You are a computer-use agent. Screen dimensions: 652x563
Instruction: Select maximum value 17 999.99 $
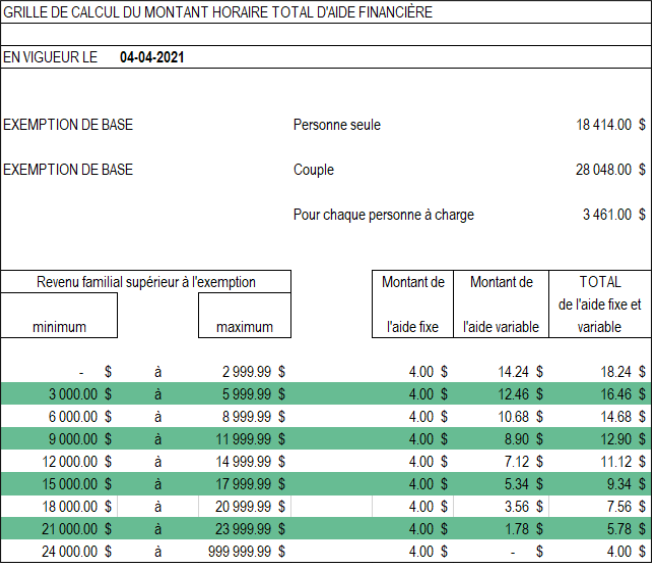(250, 484)
